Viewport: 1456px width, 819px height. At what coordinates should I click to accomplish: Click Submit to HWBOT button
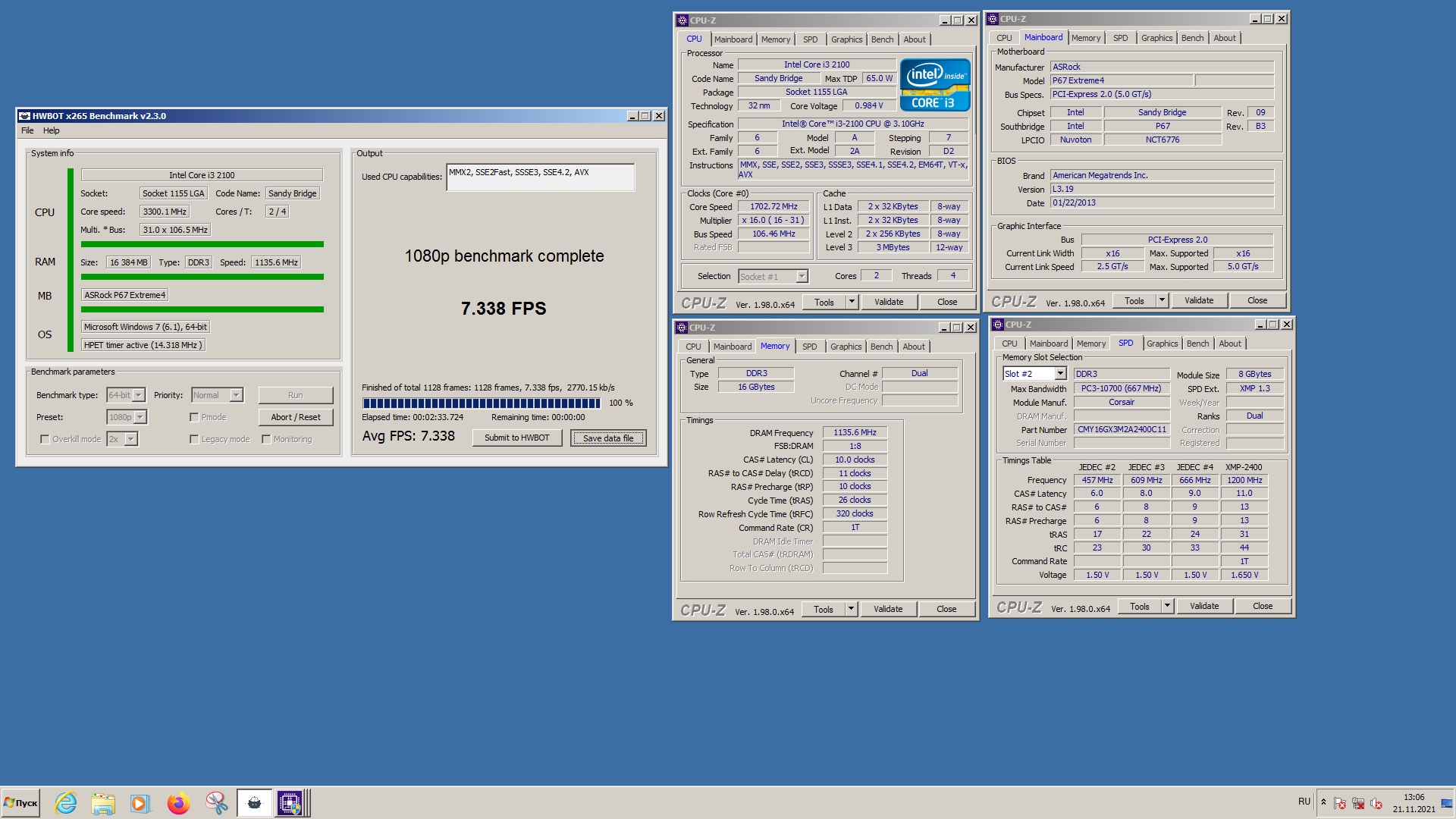[517, 438]
